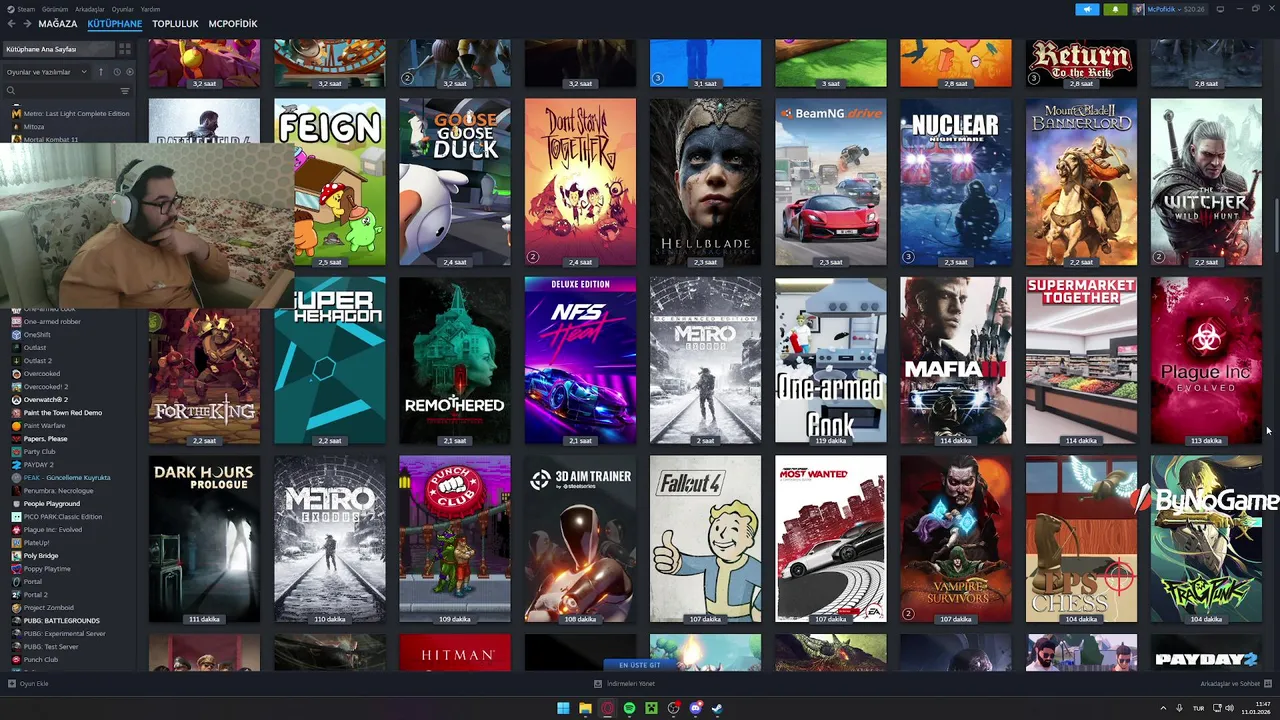Select People Playground in sidebar

tap(52, 504)
